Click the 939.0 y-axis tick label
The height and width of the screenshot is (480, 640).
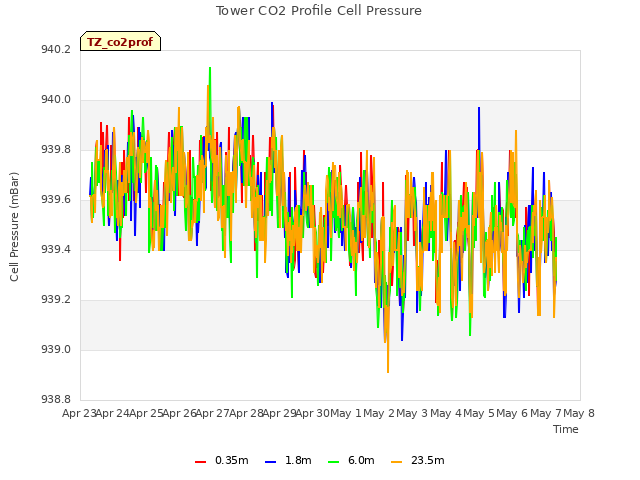point(56,350)
